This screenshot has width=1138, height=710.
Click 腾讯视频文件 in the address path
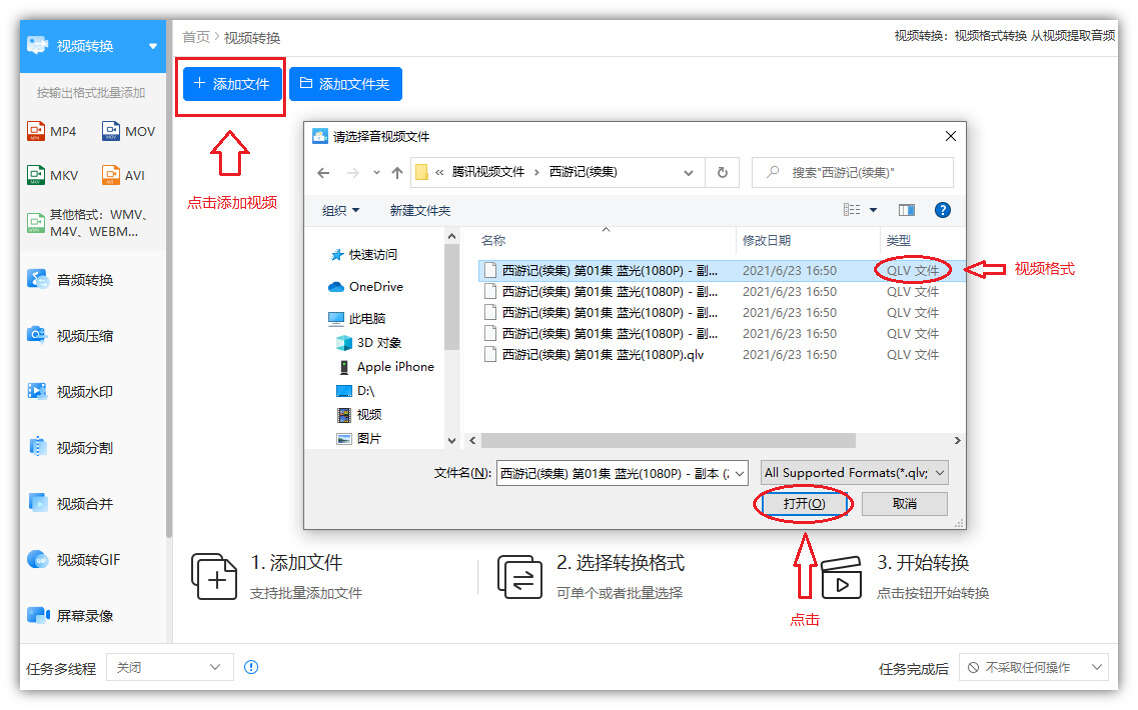(488, 172)
